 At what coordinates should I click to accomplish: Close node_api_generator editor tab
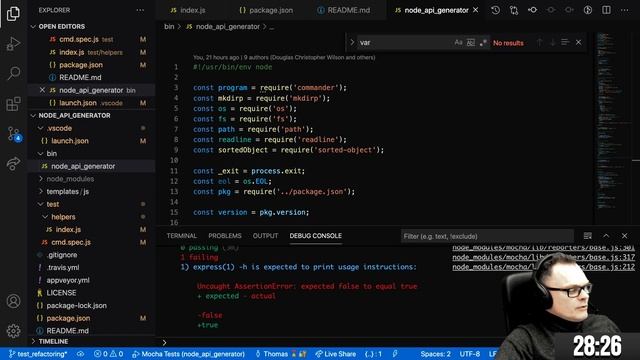click(x=476, y=10)
